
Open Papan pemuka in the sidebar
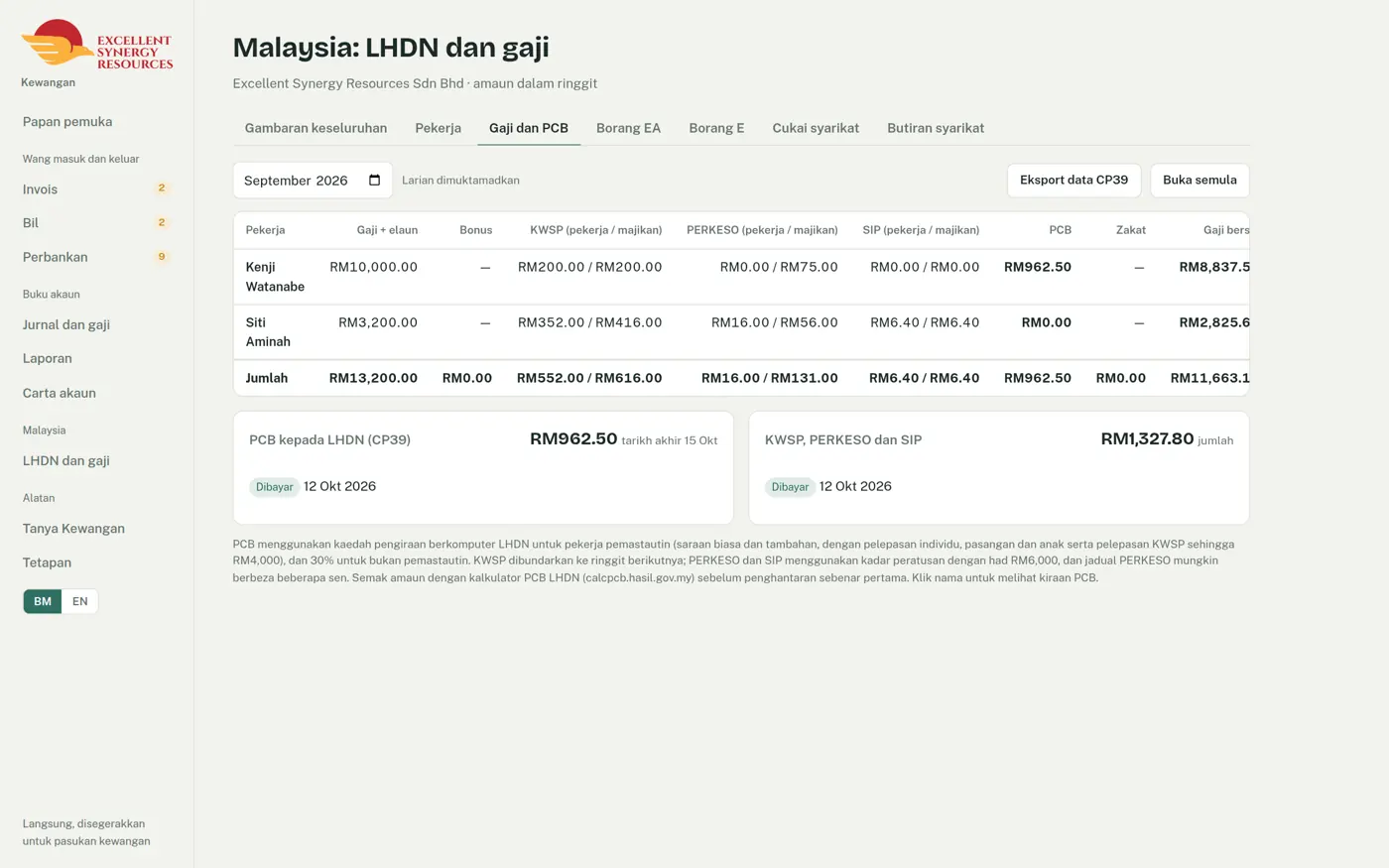point(97,122)
